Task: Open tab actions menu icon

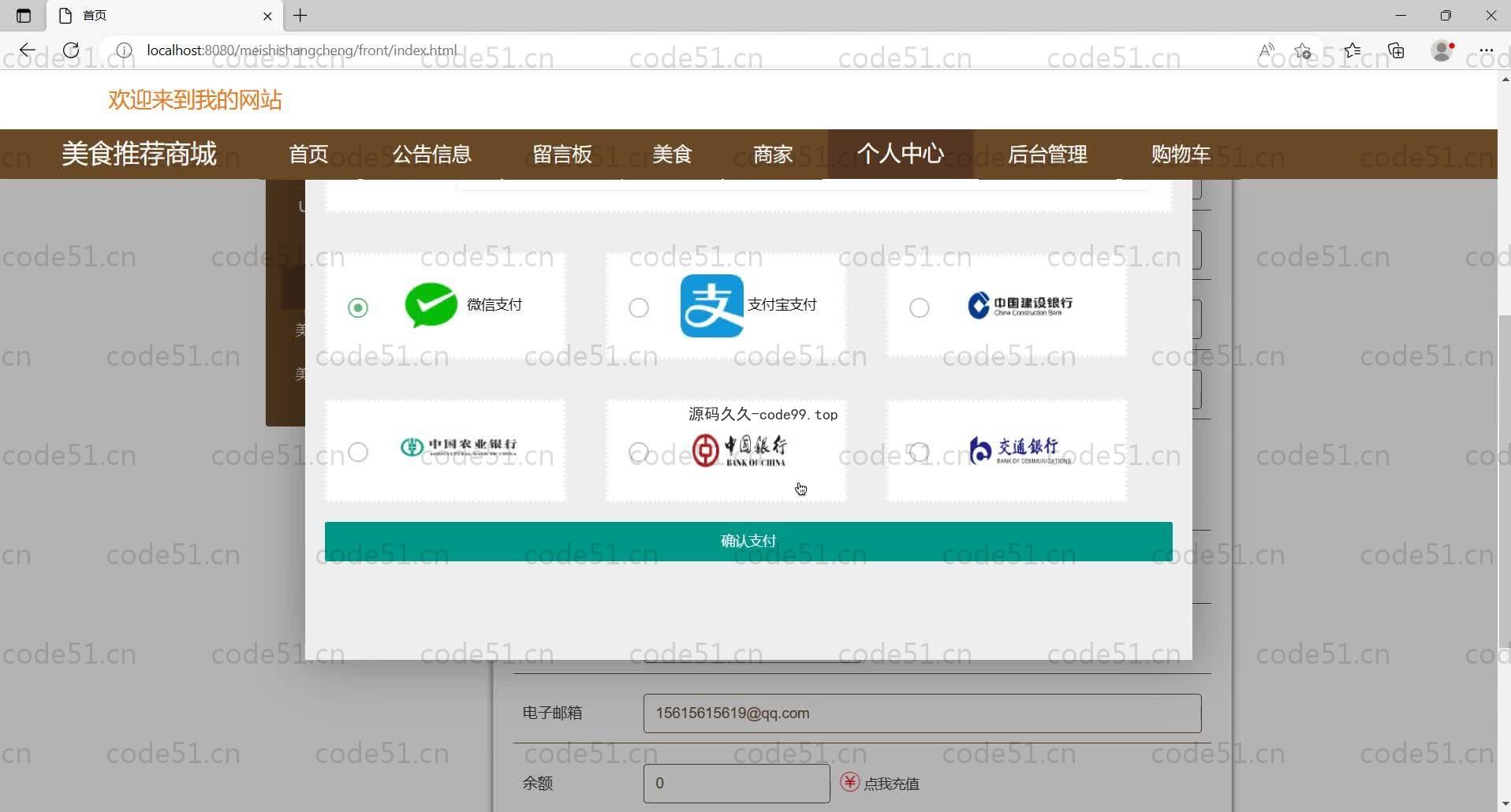Action: [x=24, y=16]
